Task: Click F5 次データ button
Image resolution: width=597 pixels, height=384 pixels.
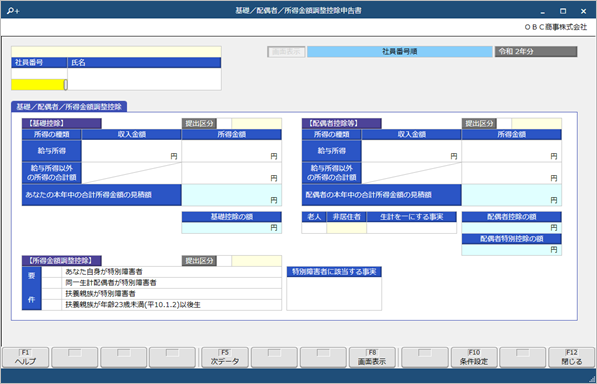Action: click(x=225, y=357)
